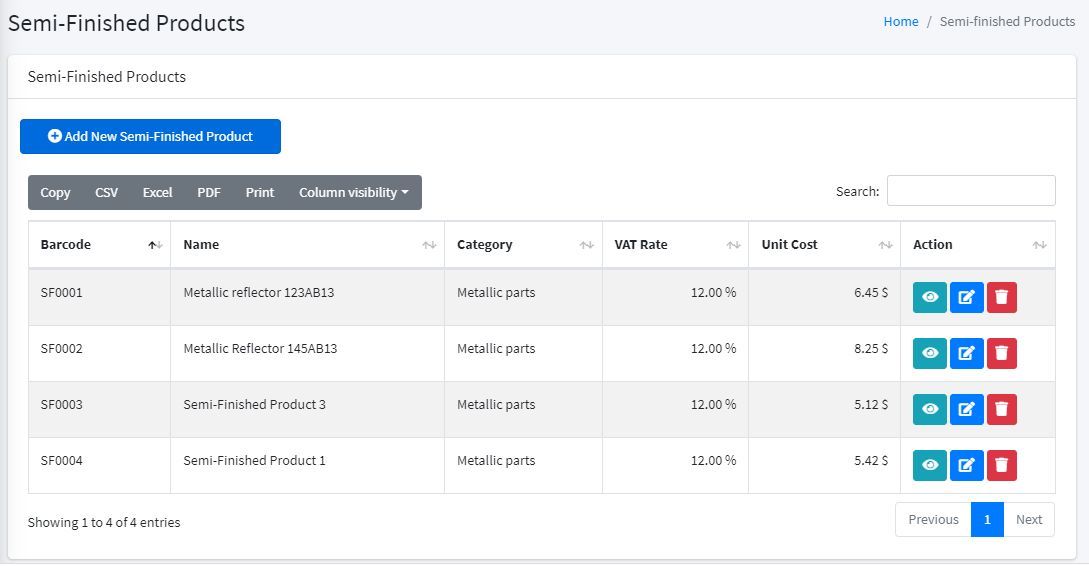Export table to PDF
Viewport: 1089px width, 566px height.
208,193
